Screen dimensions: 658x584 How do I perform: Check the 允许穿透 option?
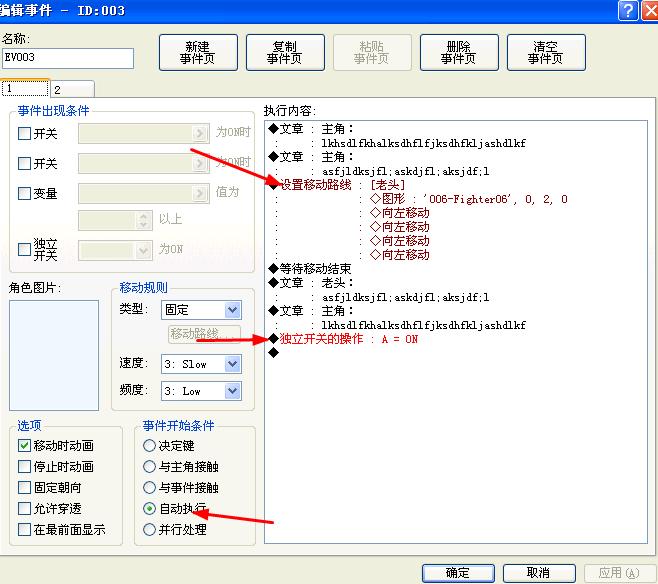(x=24, y=508)
